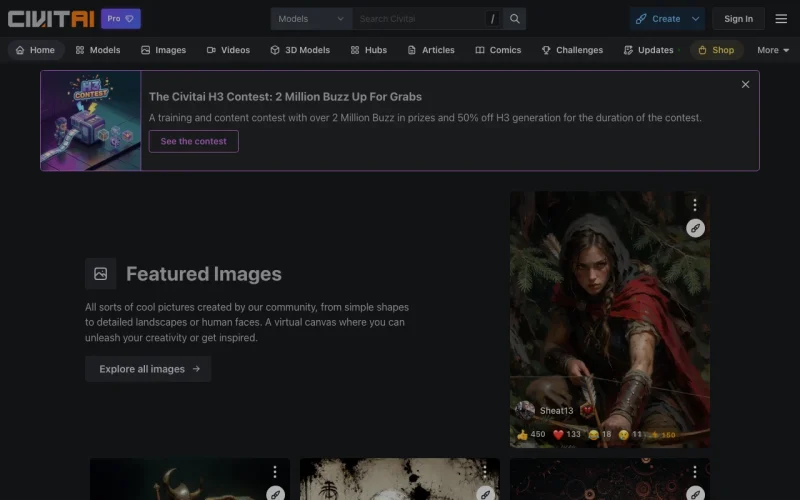Expand the More navigation dropdown

click(x=773, y=50)
